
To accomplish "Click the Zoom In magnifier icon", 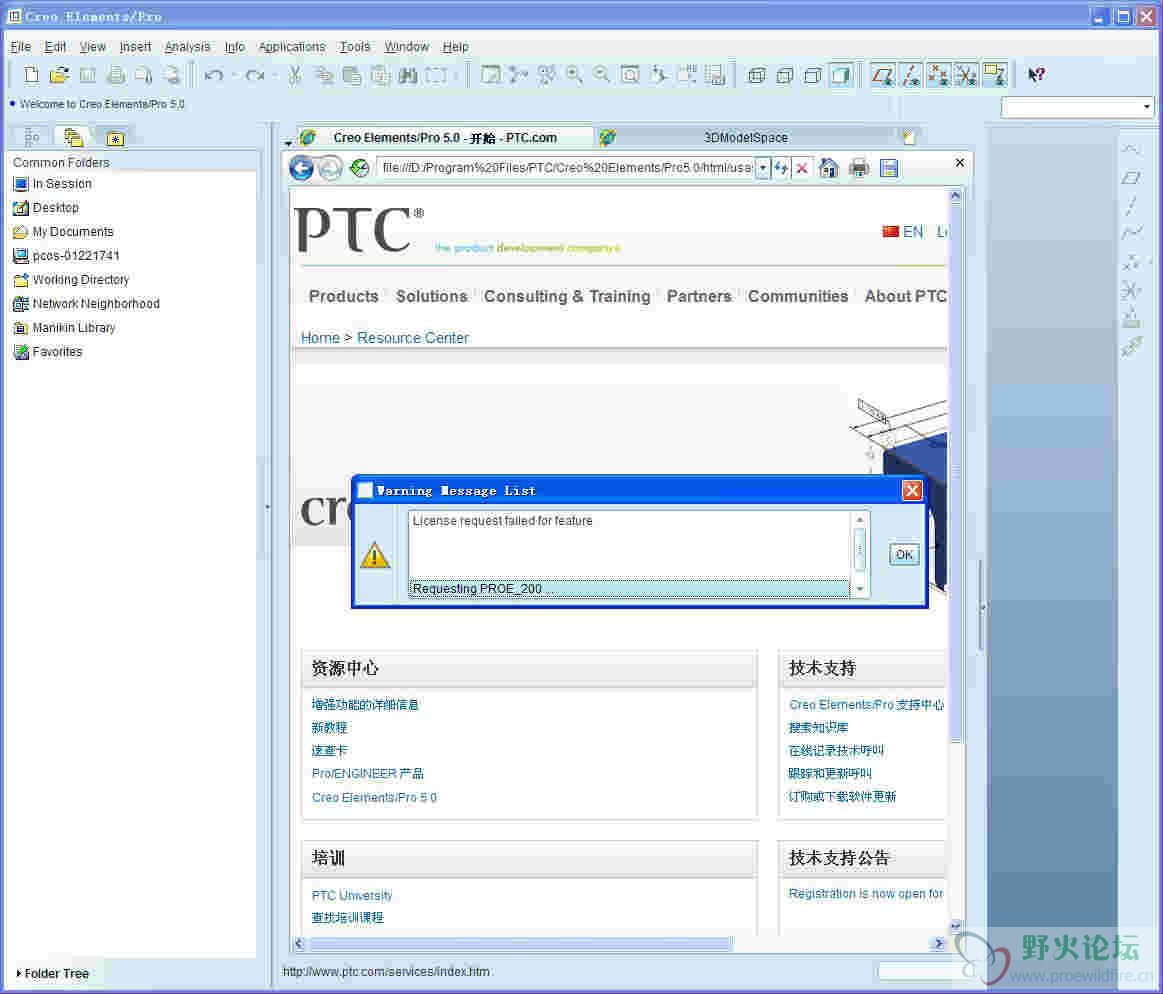I will (574, 74).
